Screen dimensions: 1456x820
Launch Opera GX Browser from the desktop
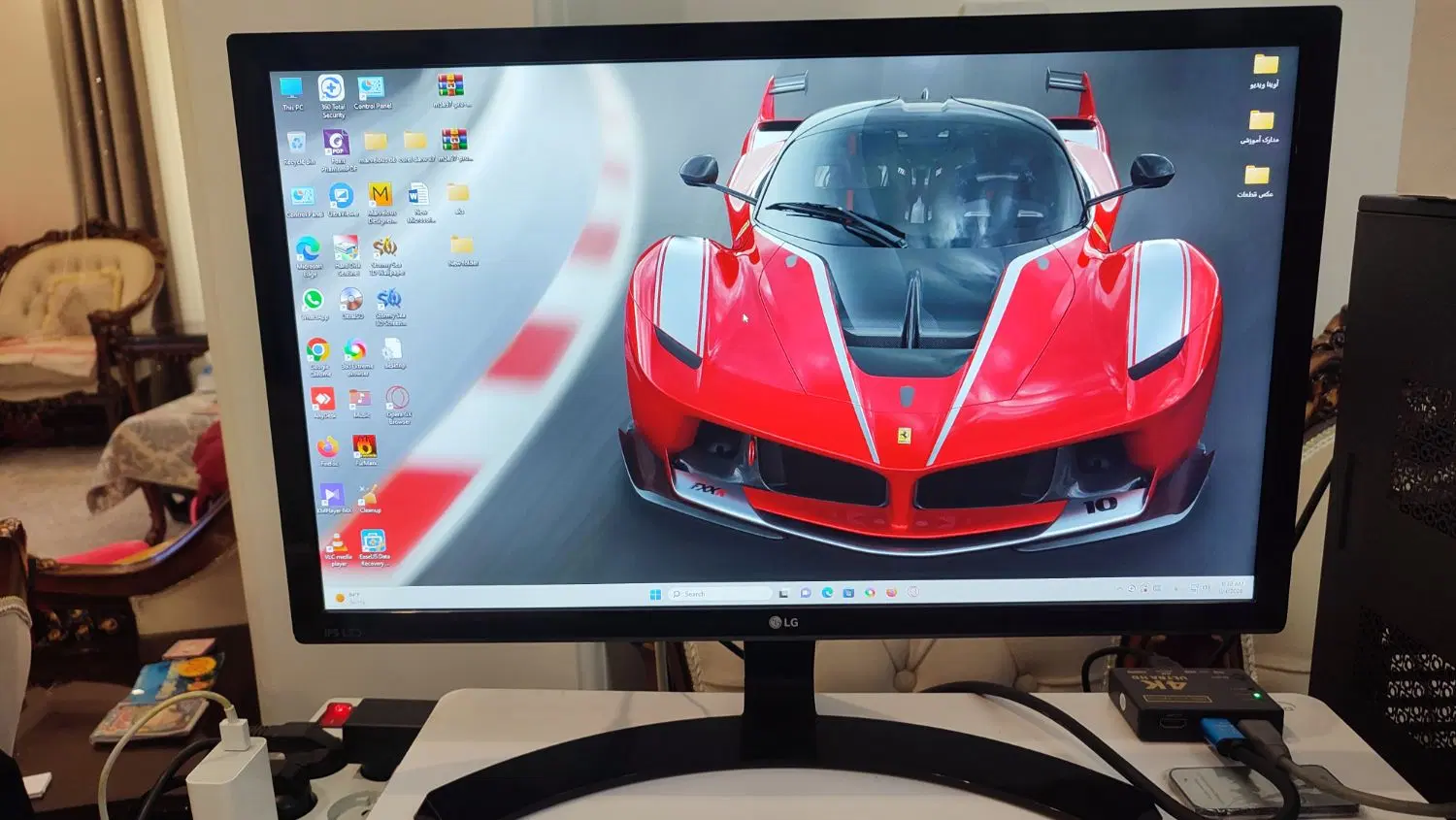tap(398, 405)
